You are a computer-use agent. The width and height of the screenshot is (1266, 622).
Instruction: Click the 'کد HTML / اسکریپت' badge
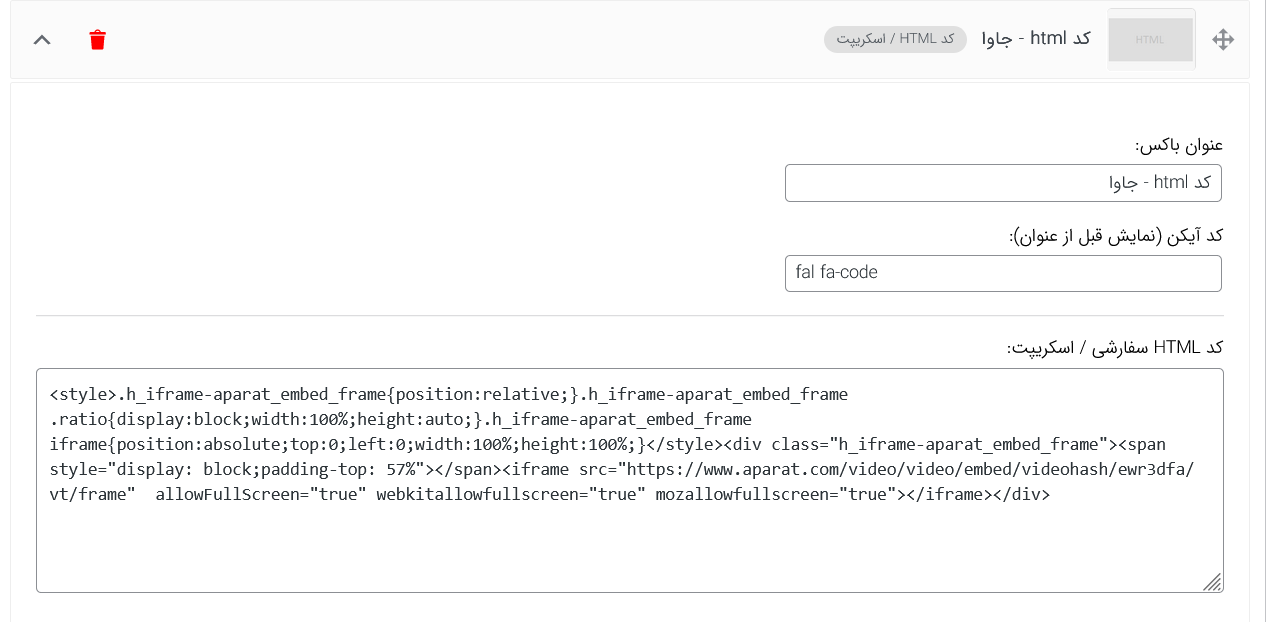(x=895, y=39)
